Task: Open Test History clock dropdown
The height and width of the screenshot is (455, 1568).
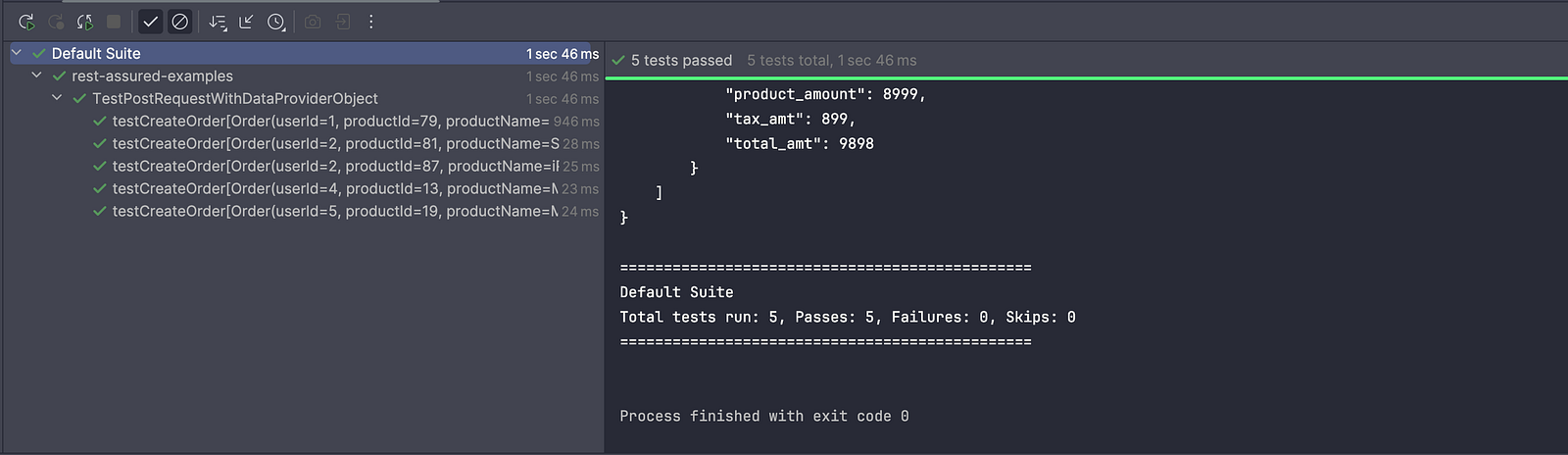Action: (277, 22)
